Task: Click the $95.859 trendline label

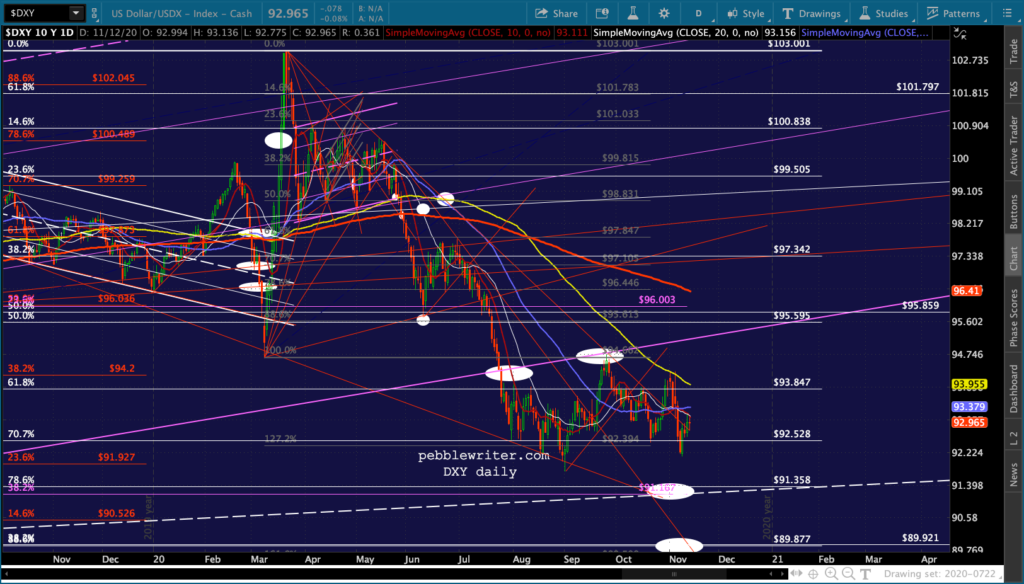Action: point(921,305)
